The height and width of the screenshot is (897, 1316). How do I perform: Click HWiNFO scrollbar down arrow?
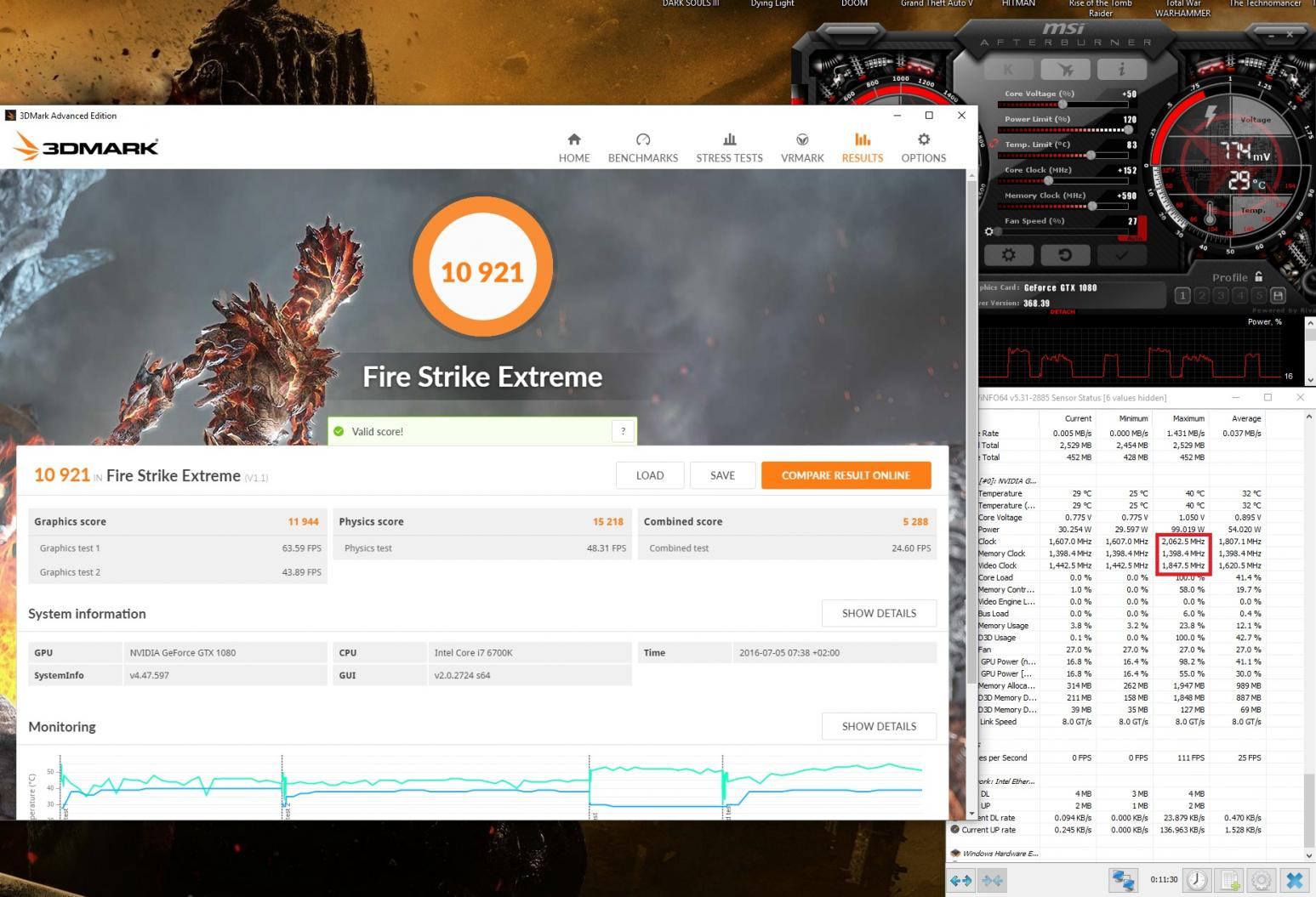(1310, 855)
